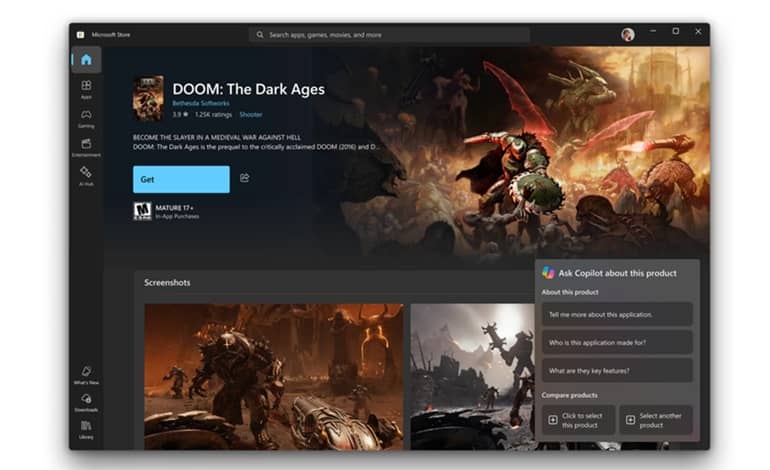Click the "About this product" label

point(570,292)
